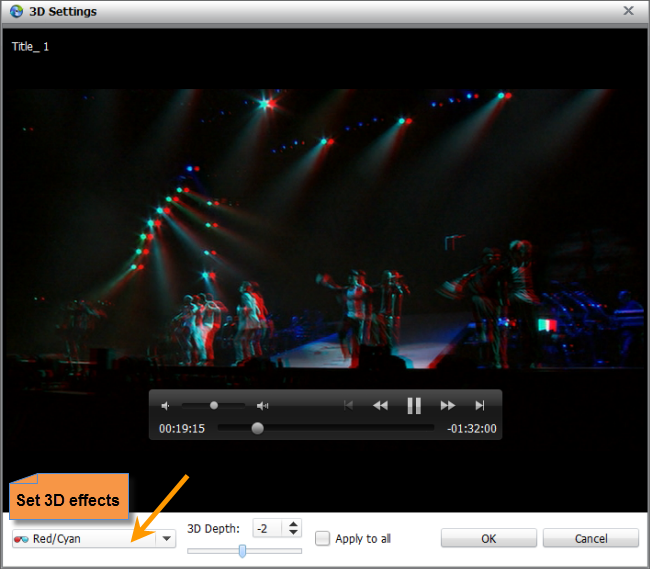Skip to next chapter in the player
650x569 pixels.
pos(480,405)
